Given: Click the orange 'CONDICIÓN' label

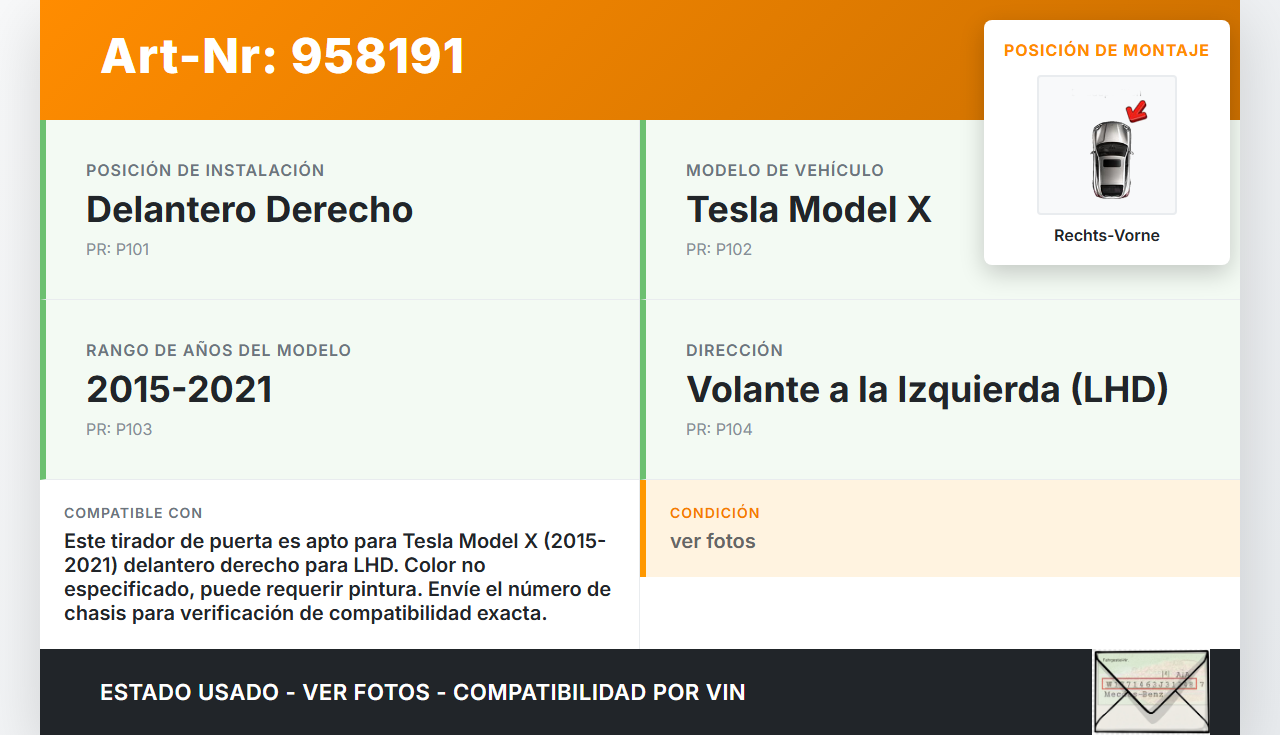Looking at the screenshot, I should [715, 513].
